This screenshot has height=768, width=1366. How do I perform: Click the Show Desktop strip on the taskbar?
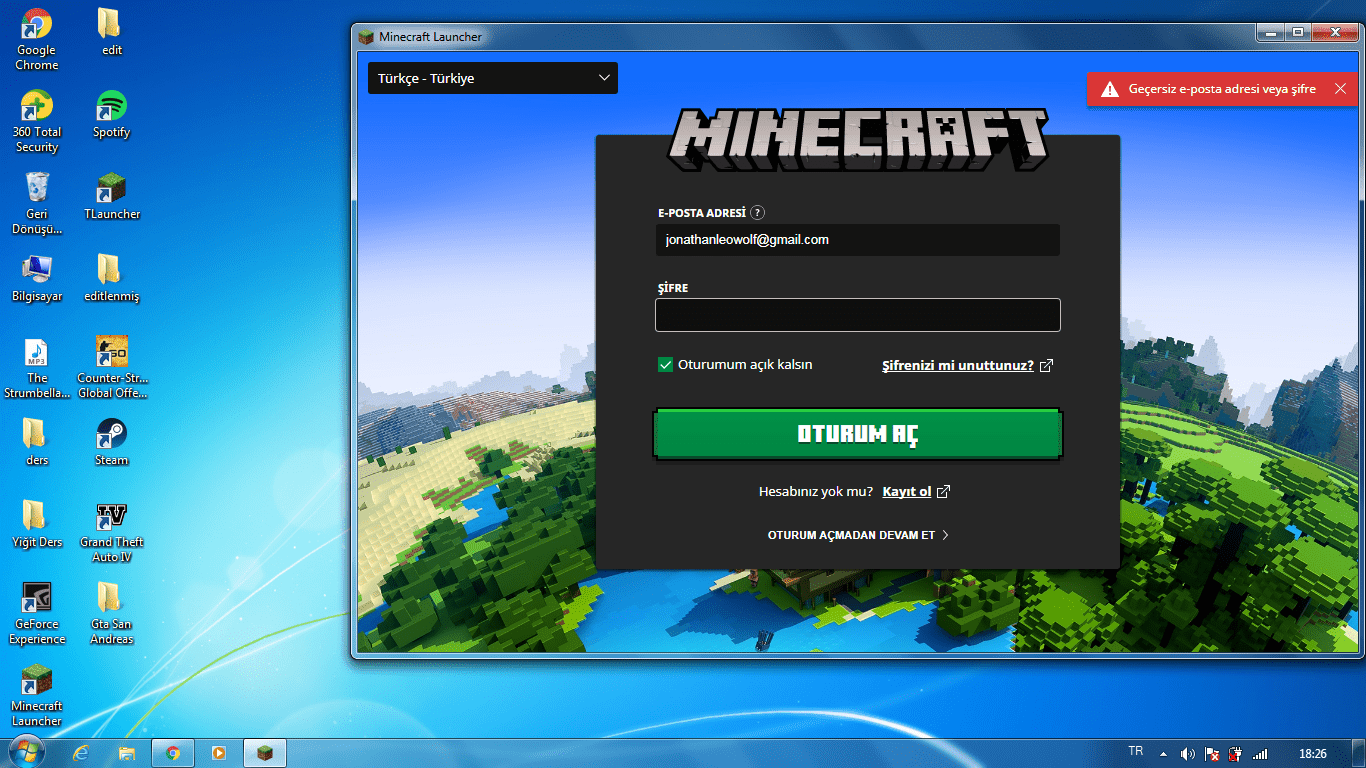click(x=1359, y=753)
